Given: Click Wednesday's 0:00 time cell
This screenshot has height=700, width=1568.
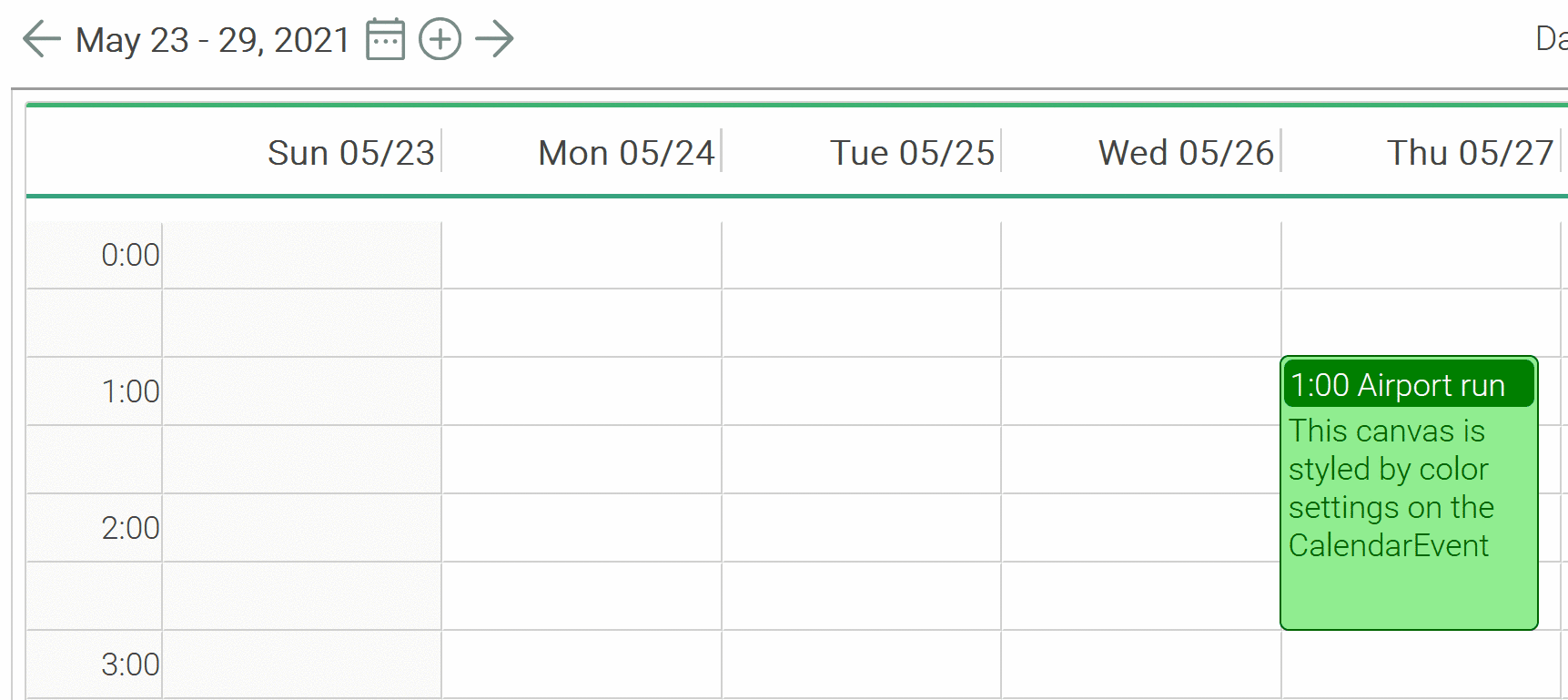Looking at the screenshot, I should pos(1141,256).
